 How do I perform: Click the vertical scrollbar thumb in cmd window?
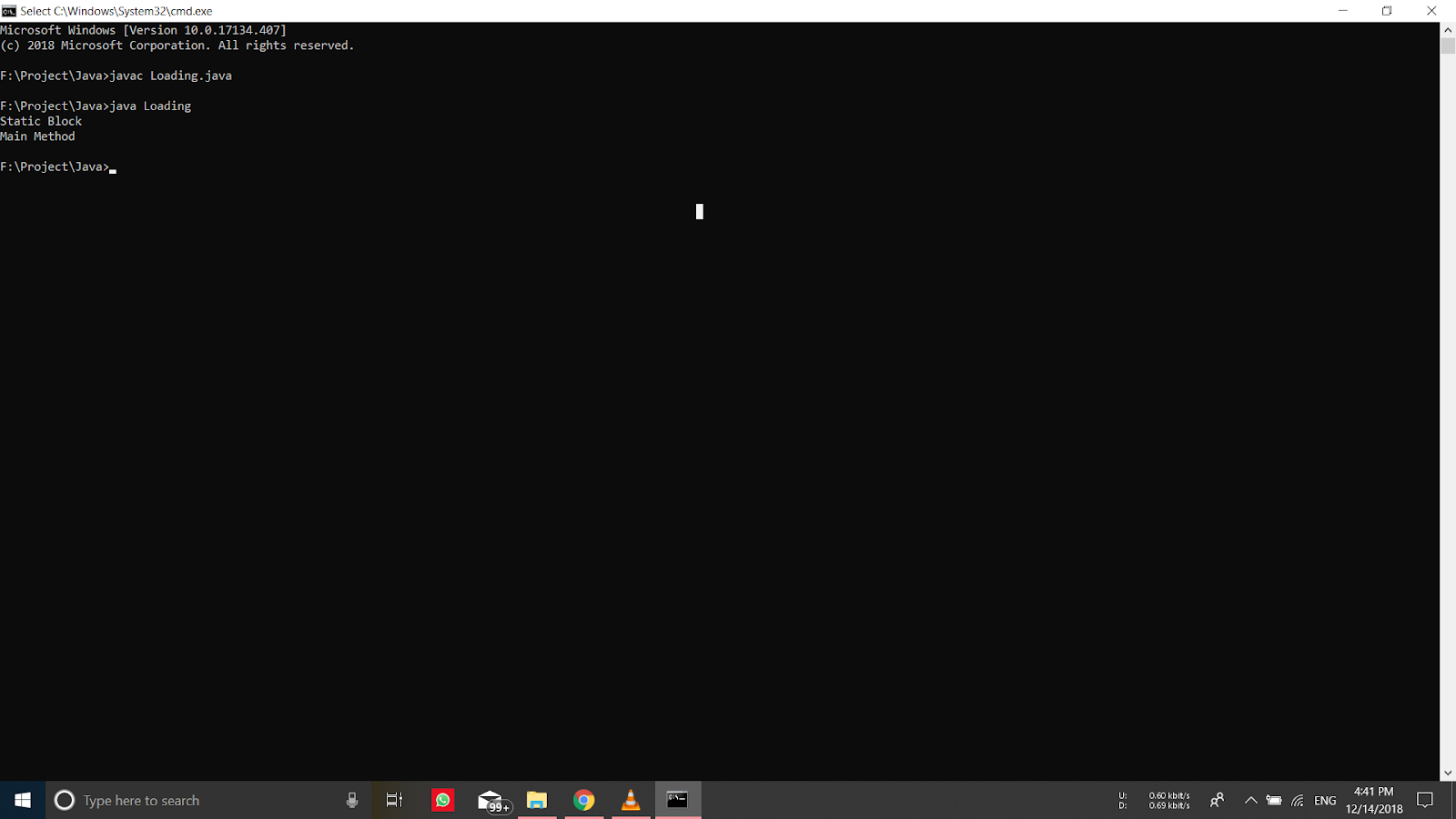point(1448,46)
